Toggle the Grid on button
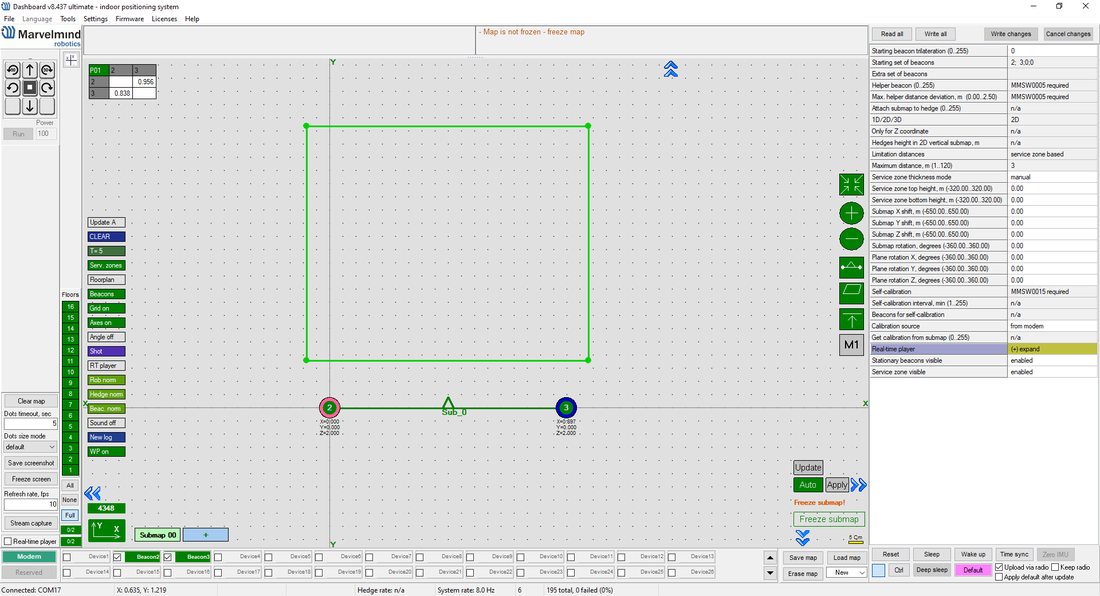 [107, 309]
